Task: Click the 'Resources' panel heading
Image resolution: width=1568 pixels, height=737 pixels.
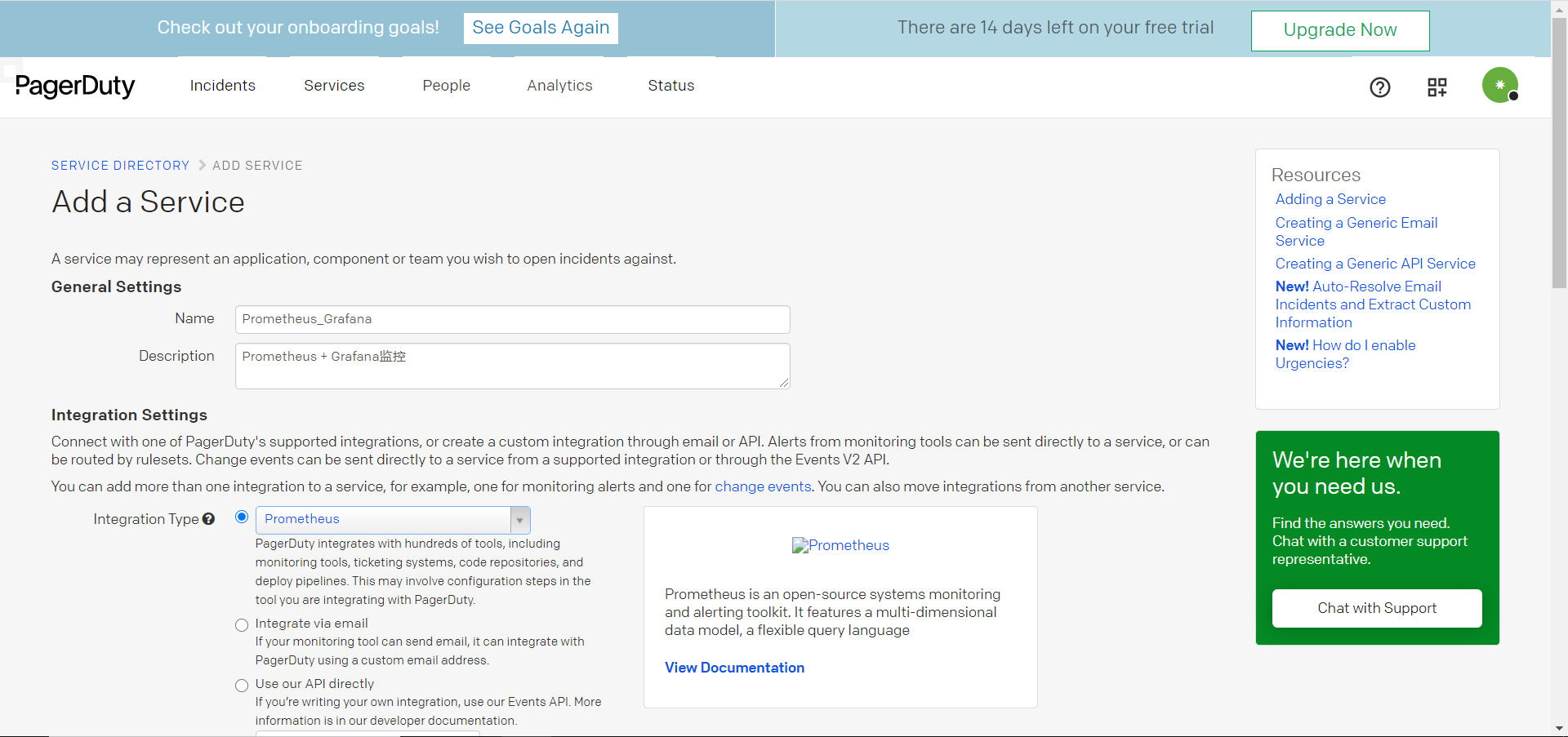Action: click(x=1316, y=175)
